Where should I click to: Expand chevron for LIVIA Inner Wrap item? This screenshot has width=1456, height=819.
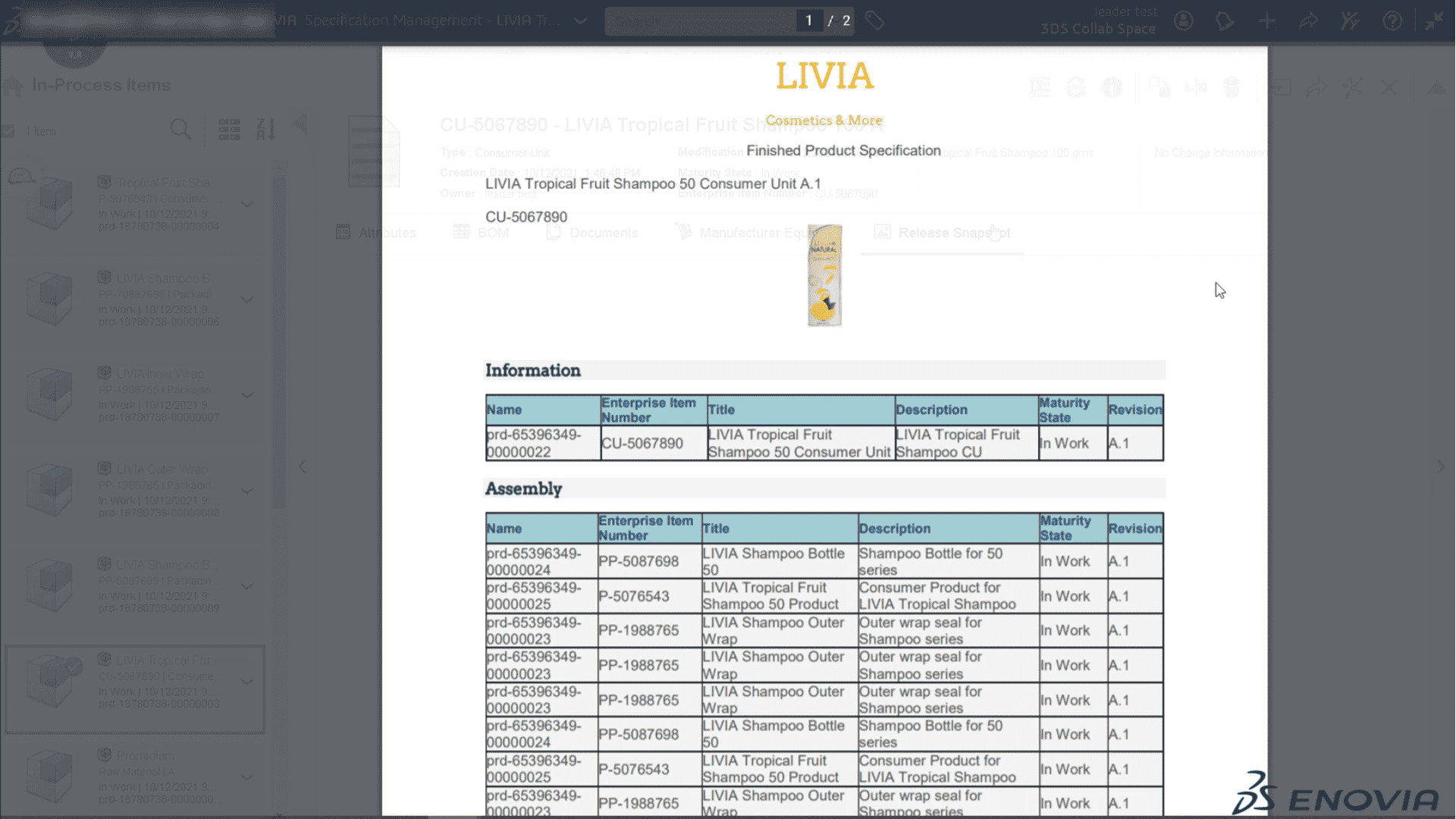coord(246,395)
